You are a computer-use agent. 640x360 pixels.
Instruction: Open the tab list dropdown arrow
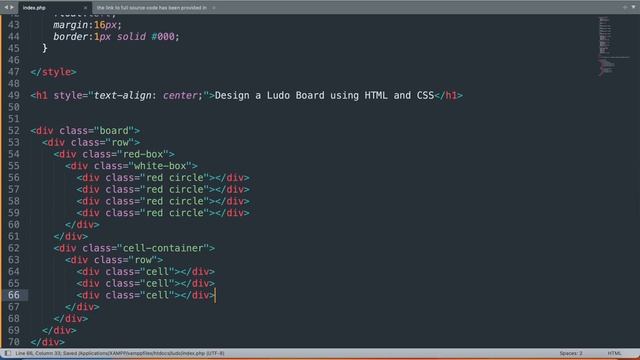pyautogui.click(x=633, y=7)
